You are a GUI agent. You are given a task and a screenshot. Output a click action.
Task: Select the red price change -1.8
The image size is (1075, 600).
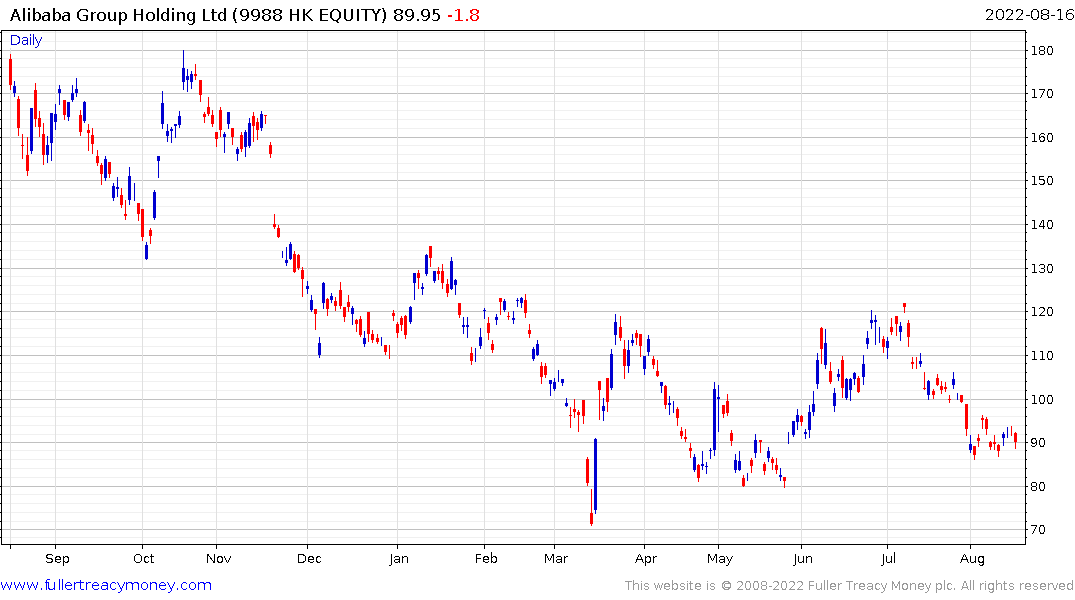click(463, 15)
